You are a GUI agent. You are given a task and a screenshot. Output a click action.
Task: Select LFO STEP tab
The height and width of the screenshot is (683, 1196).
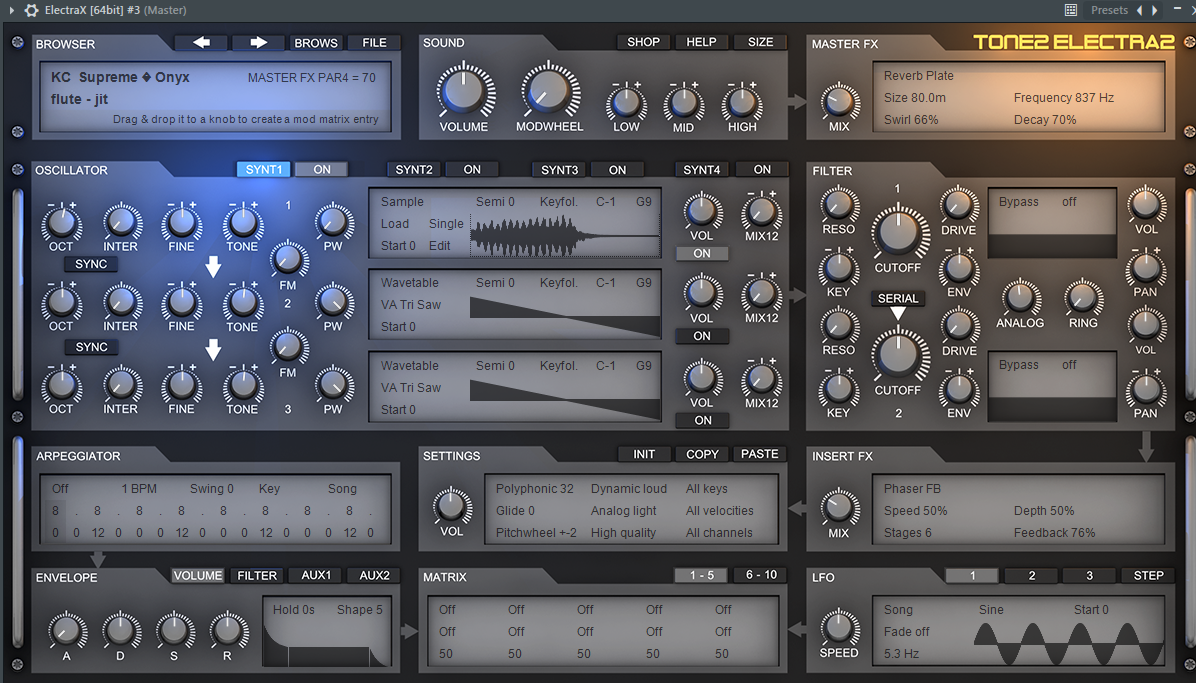1149,575
